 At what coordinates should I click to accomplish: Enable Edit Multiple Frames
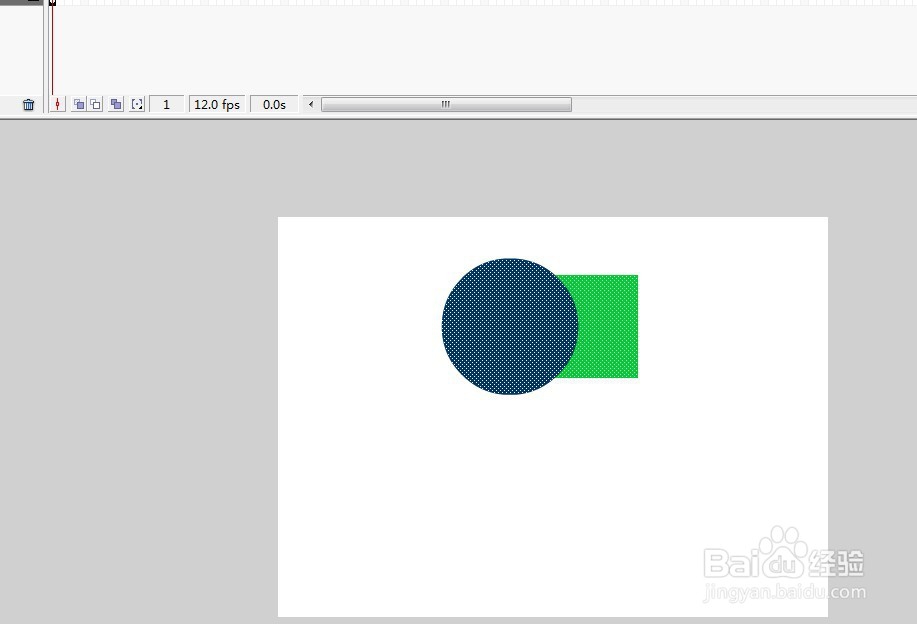116,104
